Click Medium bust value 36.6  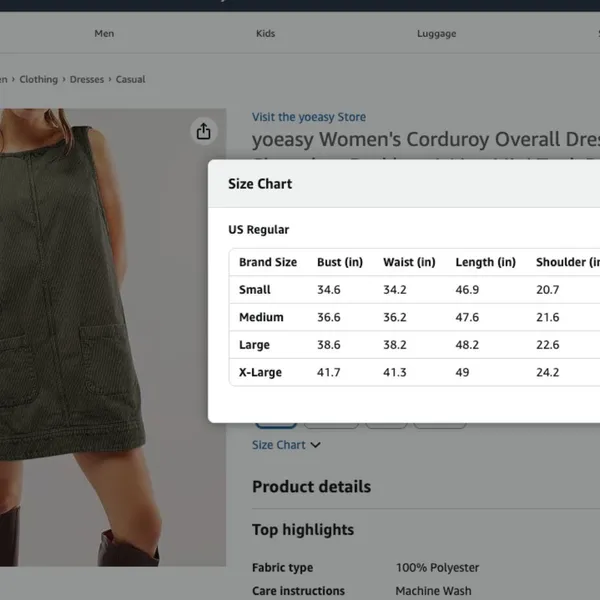tap(329, 317)
